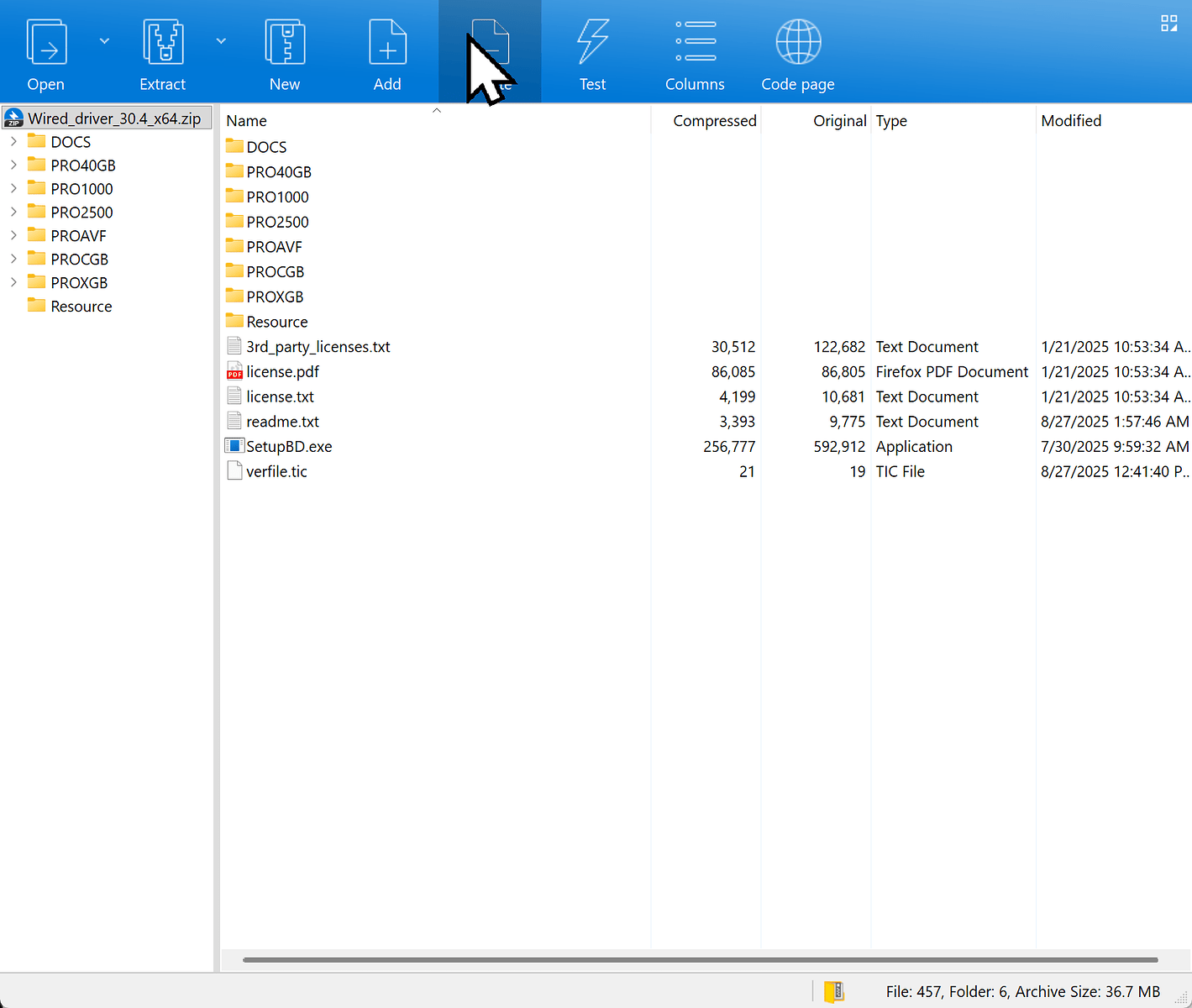1192x1008 pixels.
Task: Open the DOCS folder in the file list
Action: coord(265,146)
